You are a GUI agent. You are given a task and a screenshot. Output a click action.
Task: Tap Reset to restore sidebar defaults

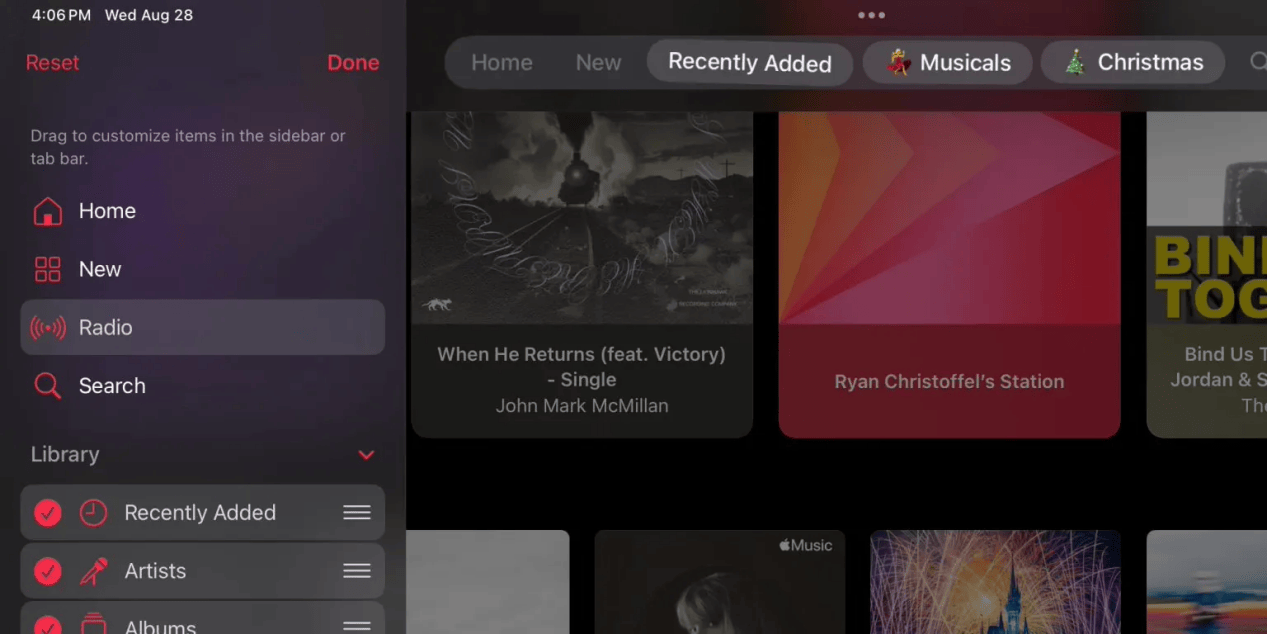tap(52, 62)
